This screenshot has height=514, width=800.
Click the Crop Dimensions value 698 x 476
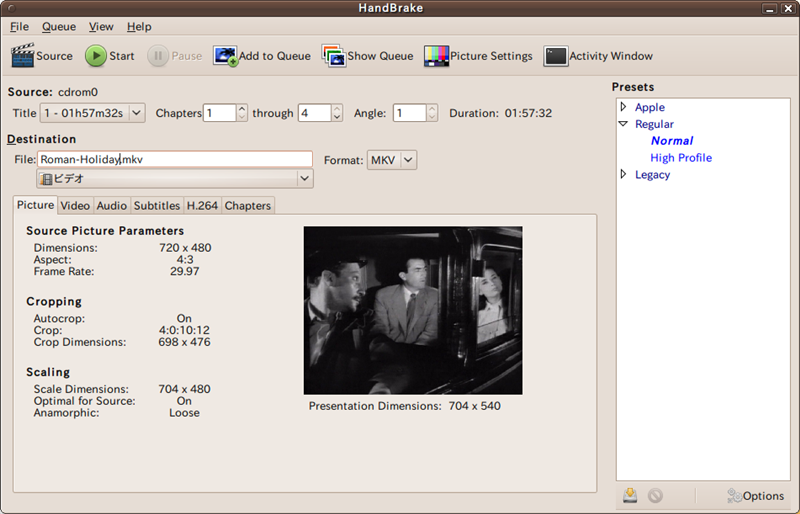184,342
